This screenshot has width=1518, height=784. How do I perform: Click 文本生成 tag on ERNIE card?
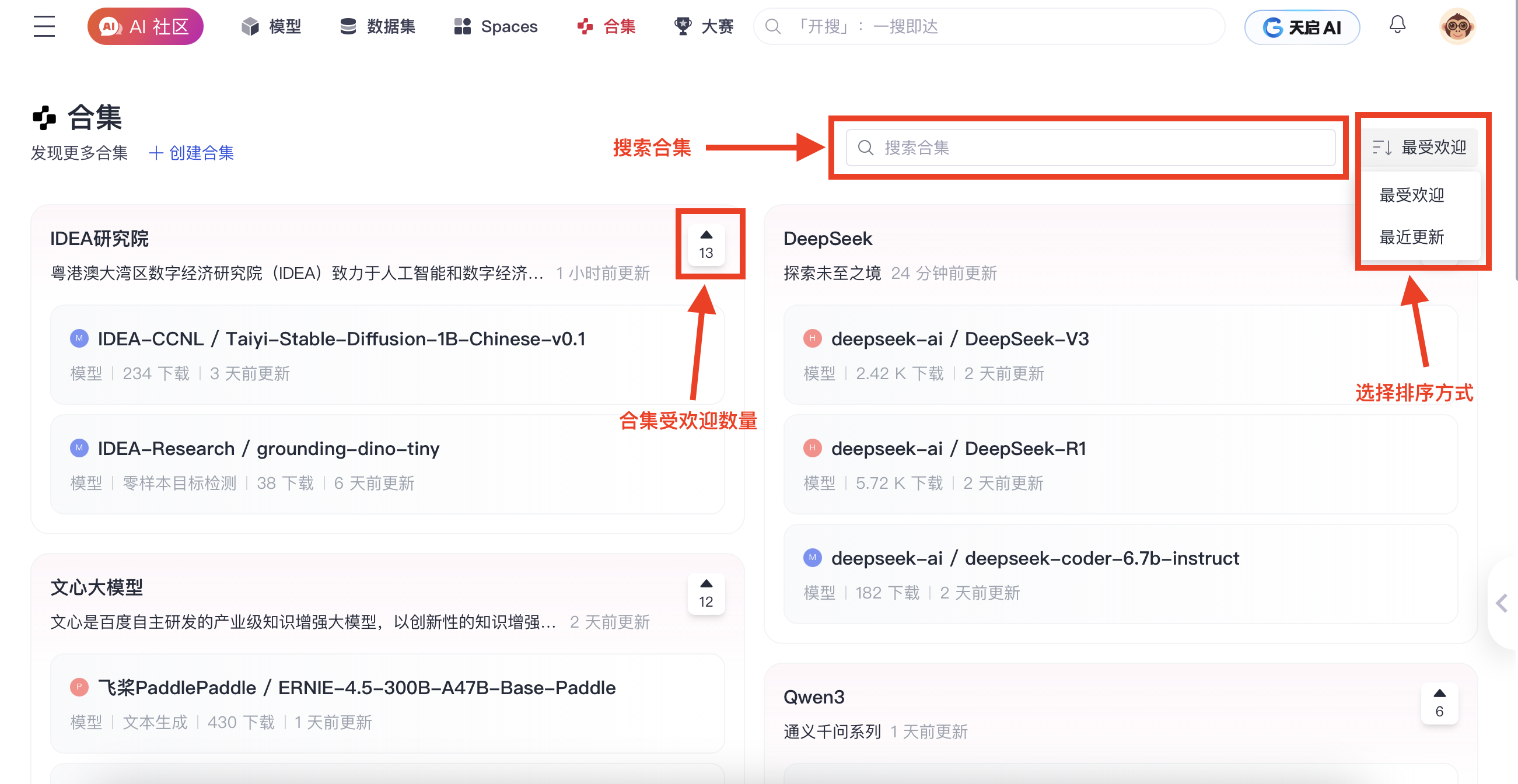click(x=155, y=722)
